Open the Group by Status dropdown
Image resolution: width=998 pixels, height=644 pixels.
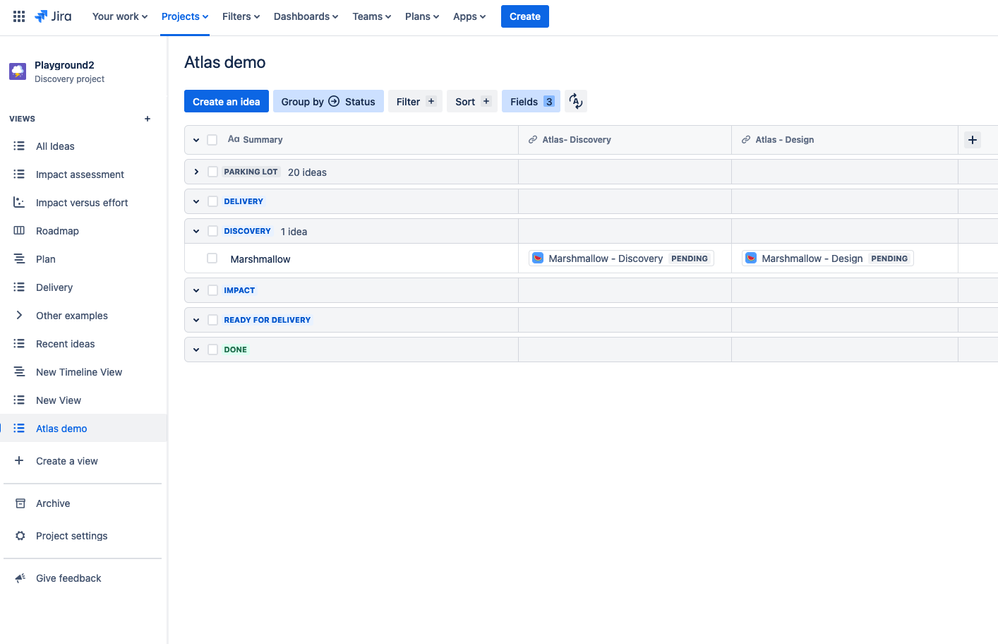pos(328,101)
